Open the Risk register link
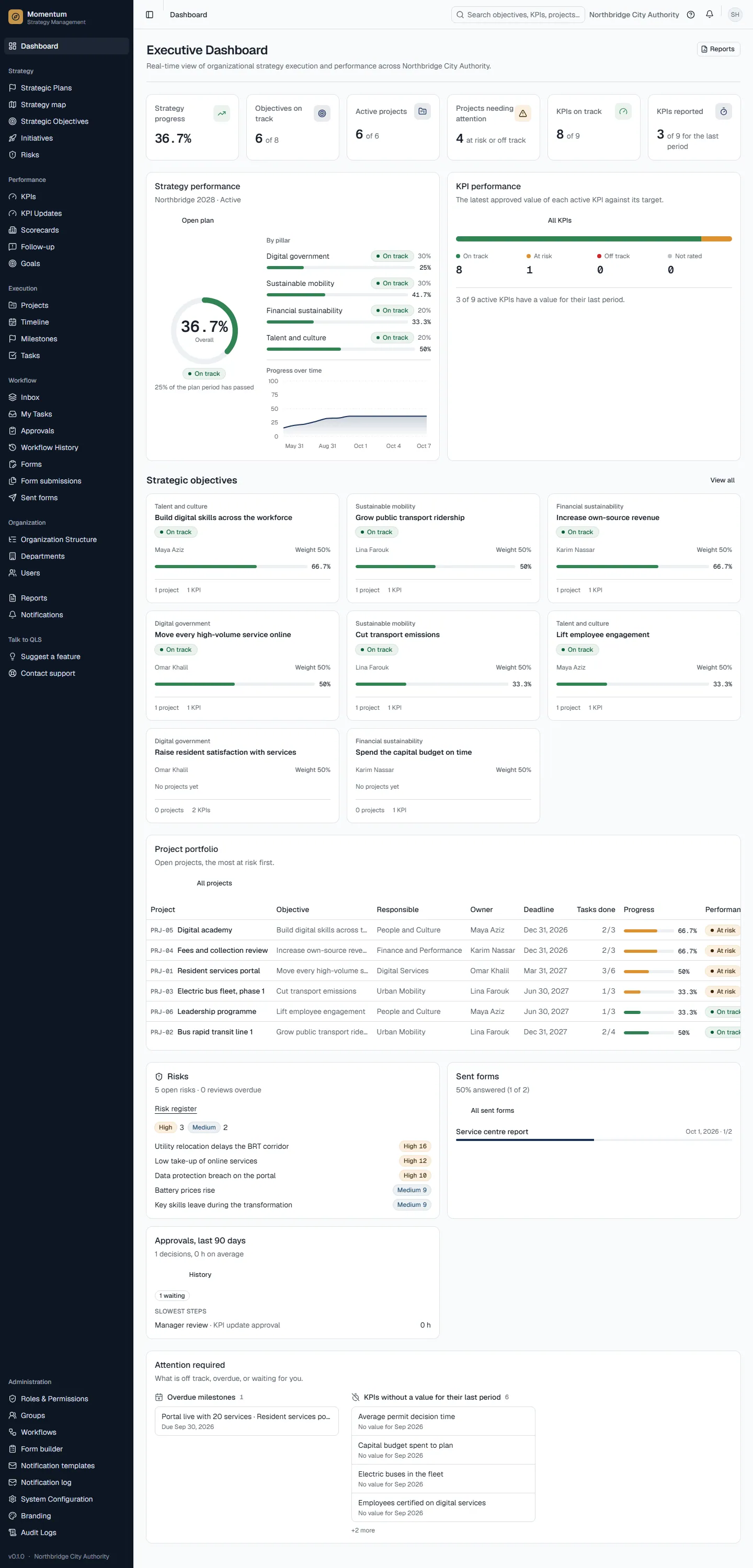753x1568 pixels. [176, 1109]
